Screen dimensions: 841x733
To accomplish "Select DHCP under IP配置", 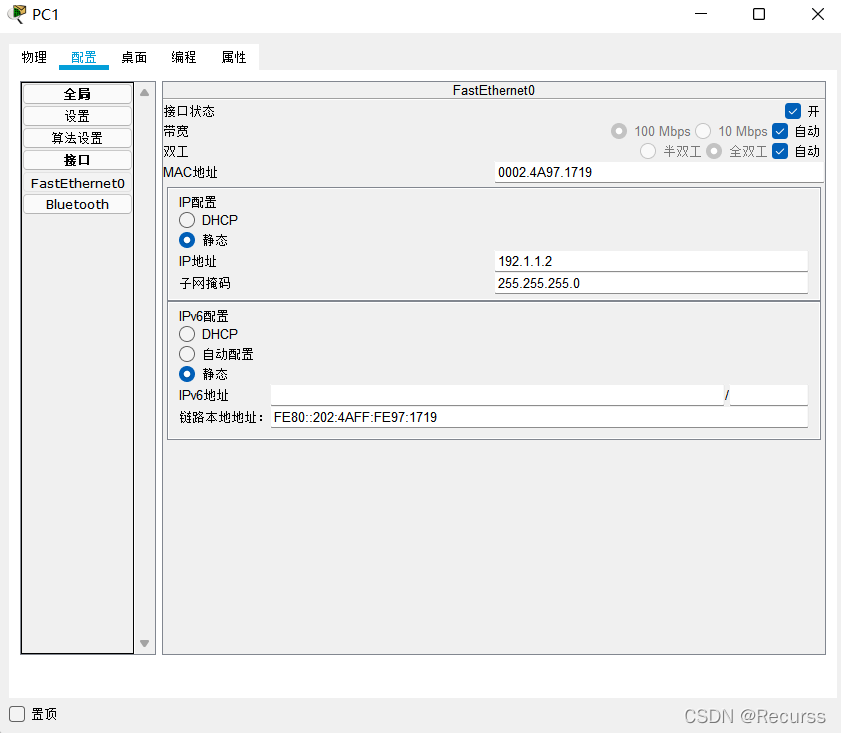I will pos(187,220).
